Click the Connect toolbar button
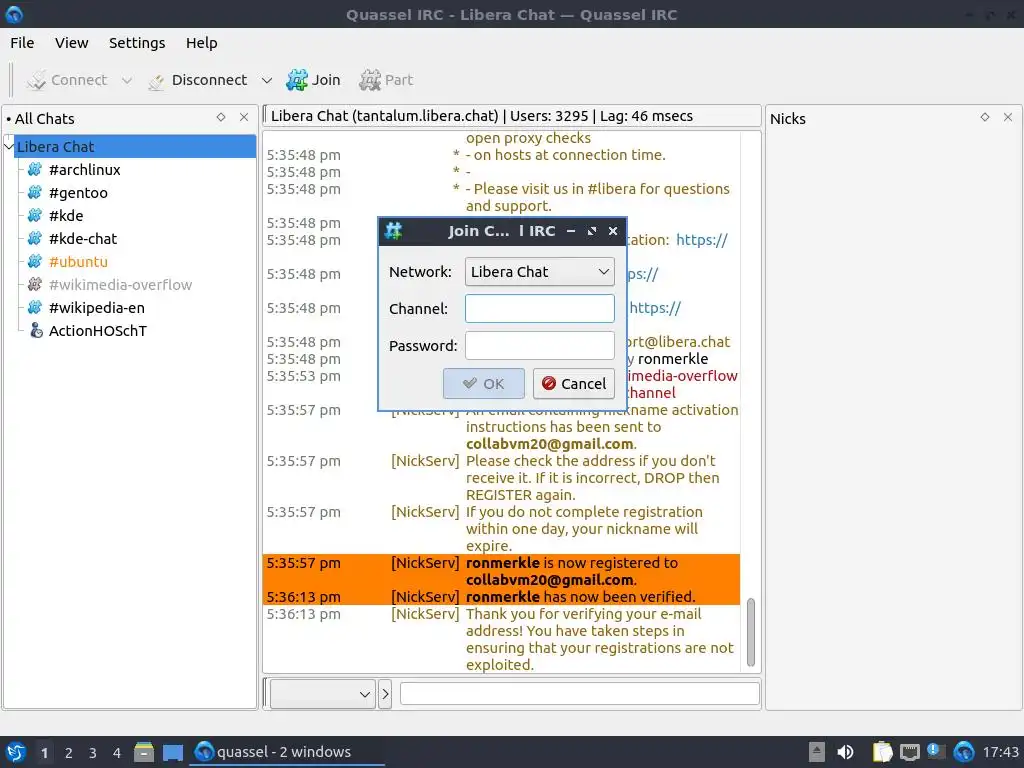The image size is (1024, 768). tap(66, 80)
